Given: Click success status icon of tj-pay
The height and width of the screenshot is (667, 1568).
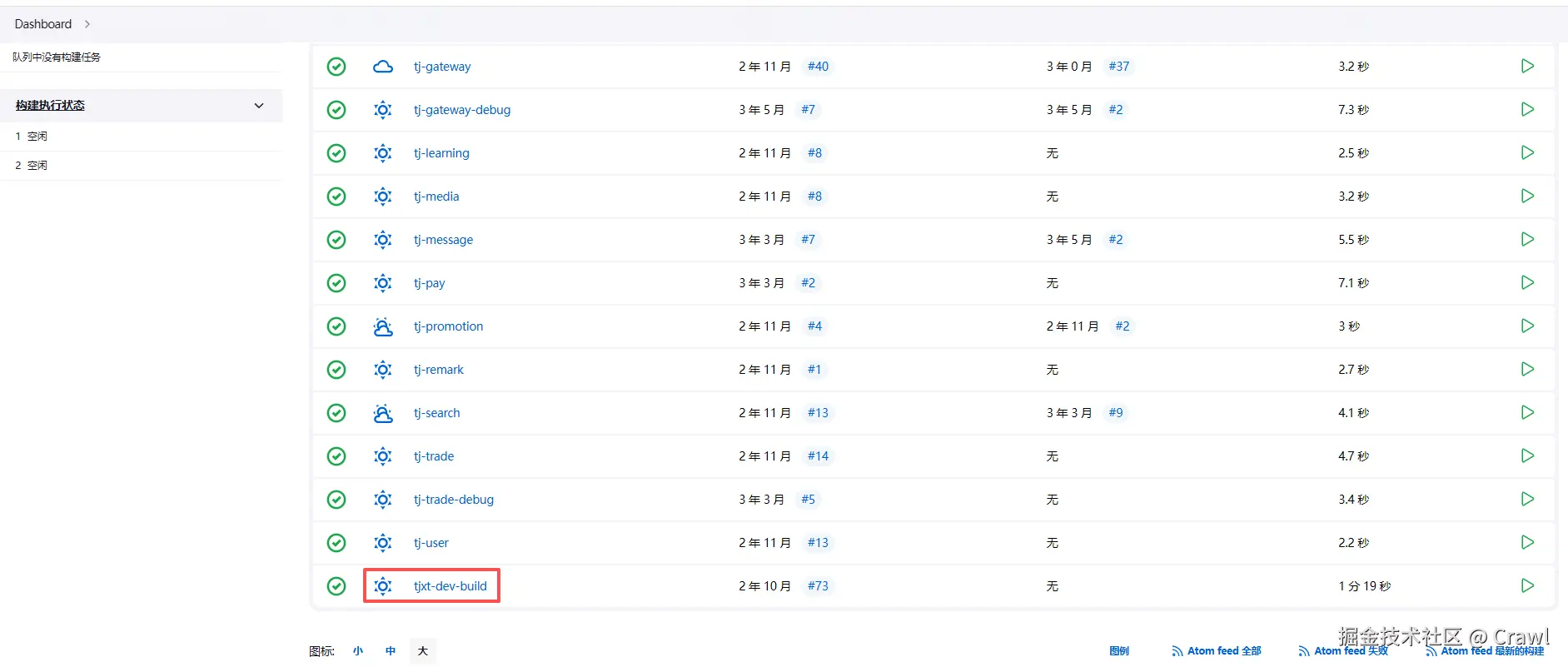Looking at the screenshot, I should [336, 283].
